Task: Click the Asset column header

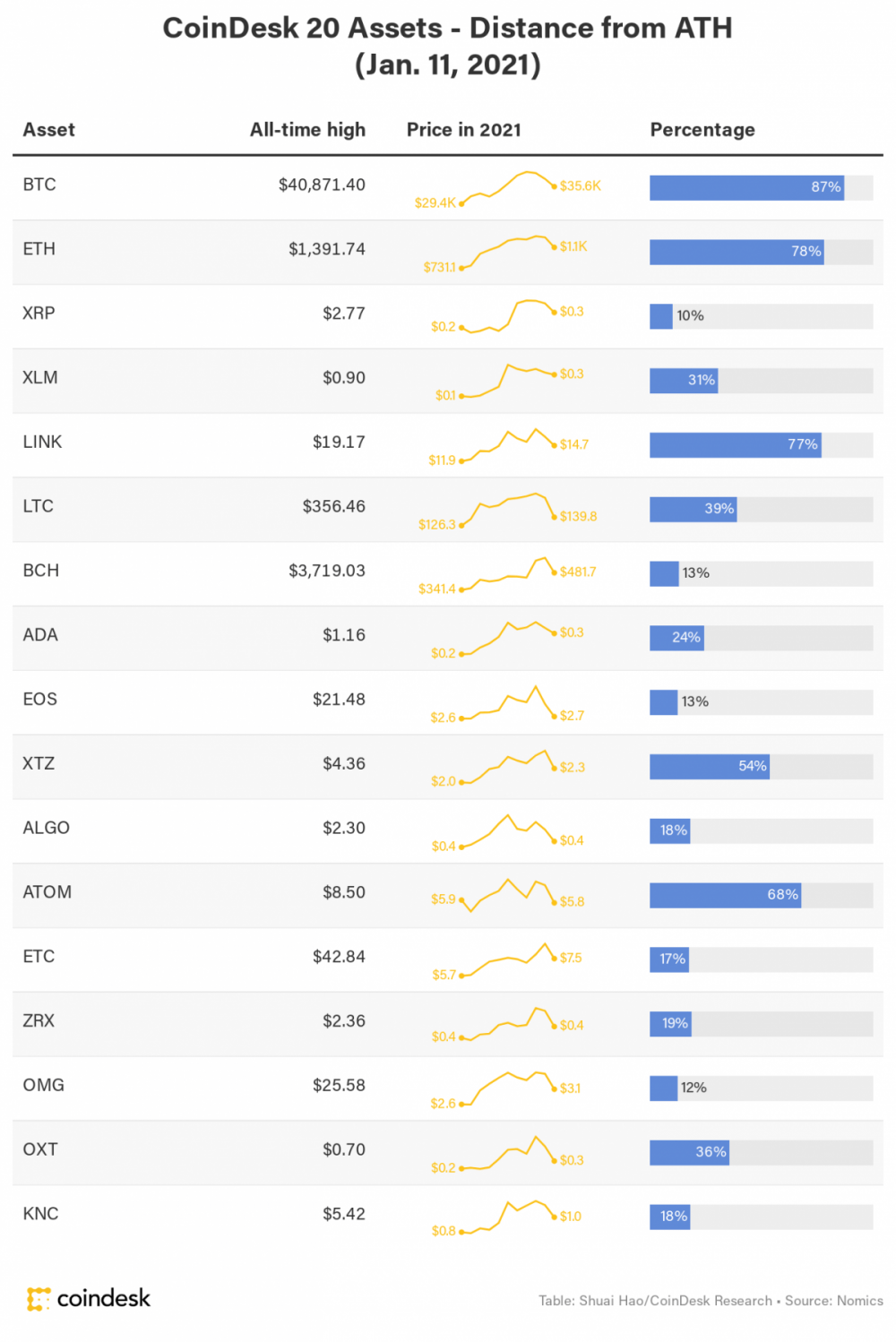Action: (48, 130)
